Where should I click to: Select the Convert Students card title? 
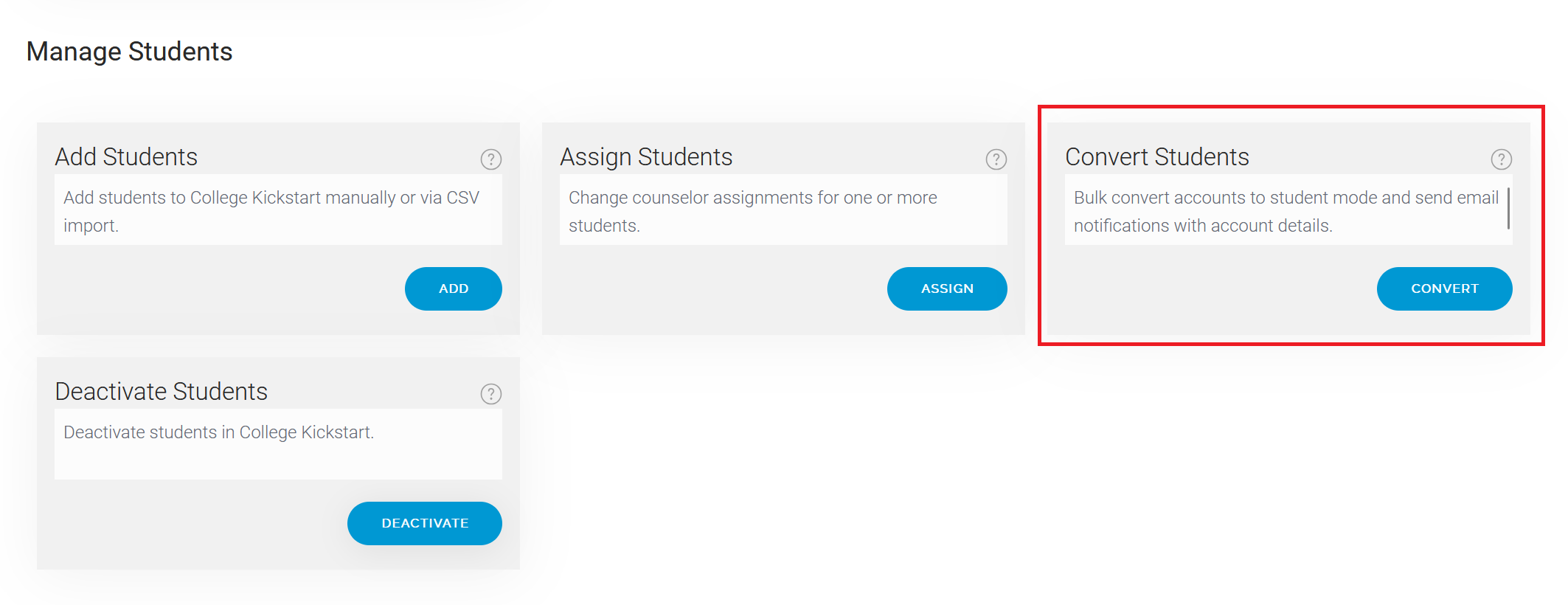click(1157, 157)
